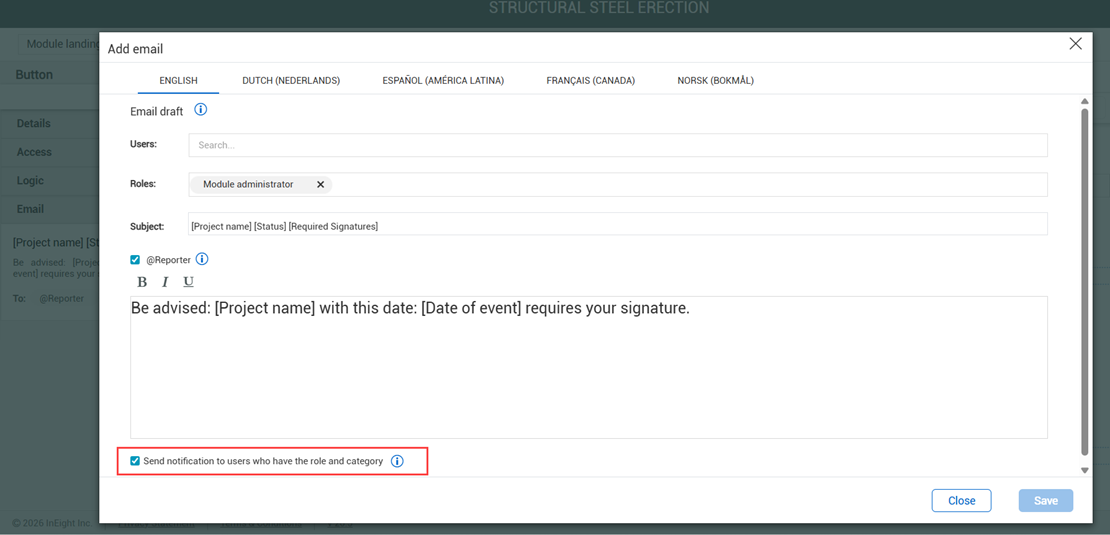This screenshot has height=535, width=1110.
Task: Click info icon beside @Reporter
Action: point(202,259)
